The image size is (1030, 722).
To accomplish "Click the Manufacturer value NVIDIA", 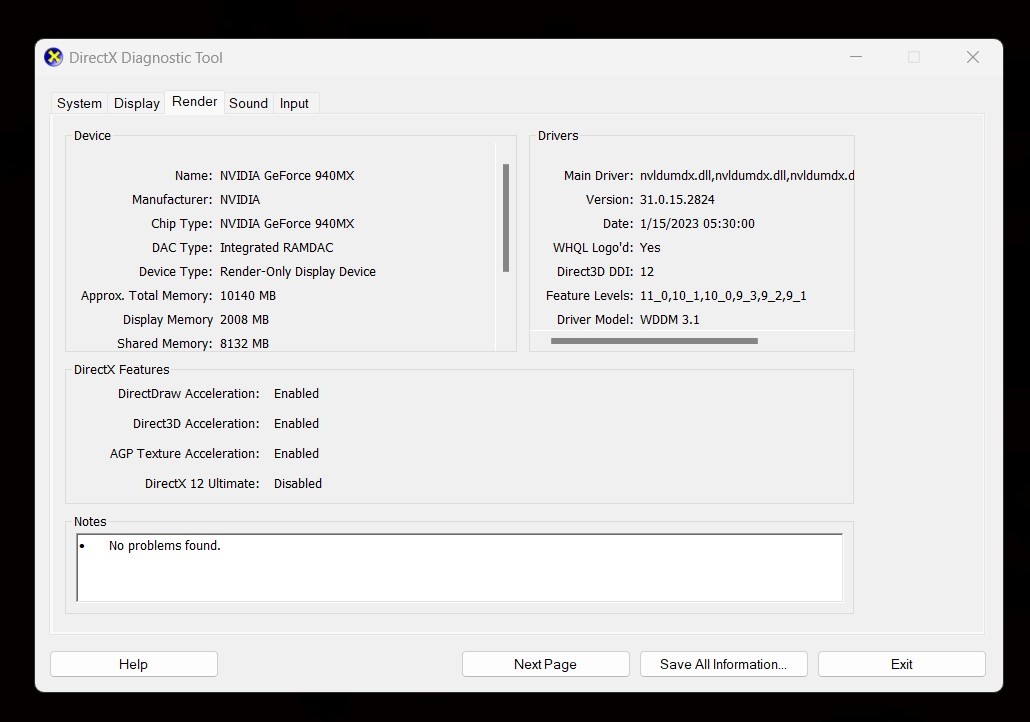I will tap(240, 200).
